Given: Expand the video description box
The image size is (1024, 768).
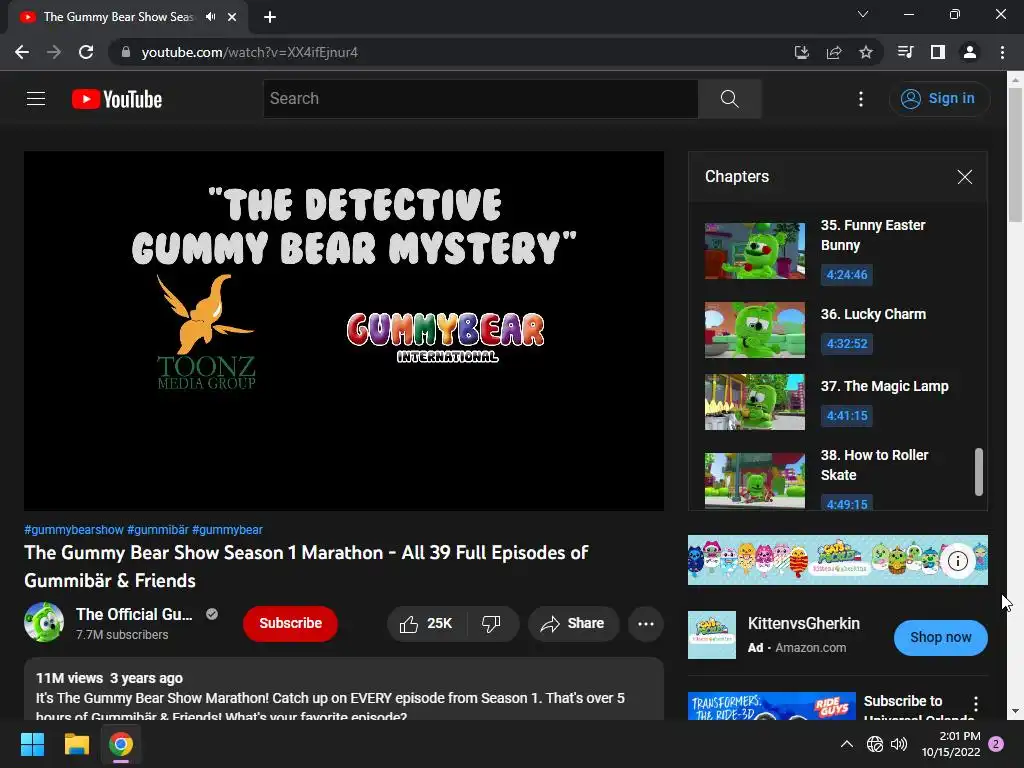Looking at the screenshot, I should 344,689.
